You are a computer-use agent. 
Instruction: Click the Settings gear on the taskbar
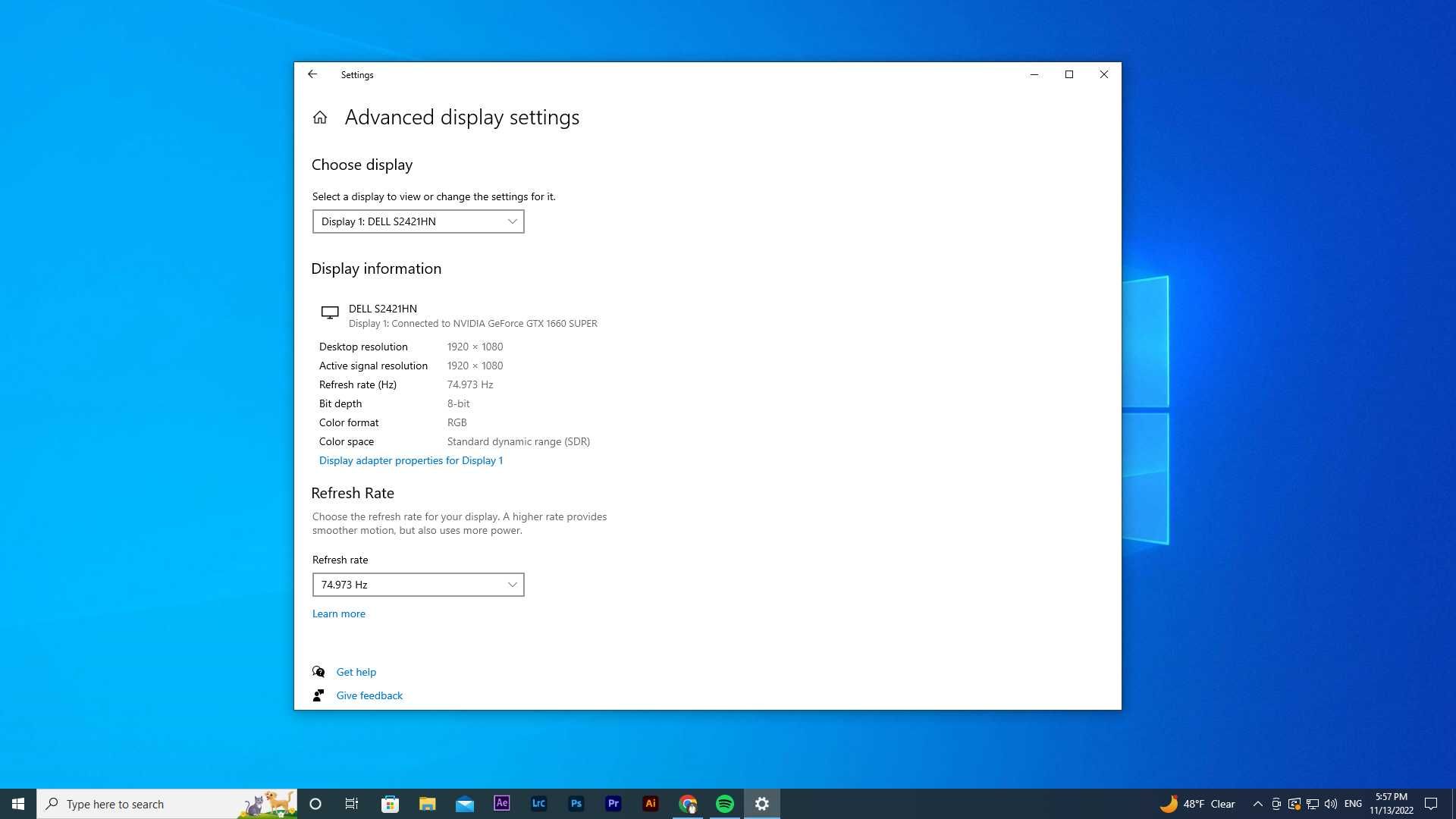click(762, 804)
